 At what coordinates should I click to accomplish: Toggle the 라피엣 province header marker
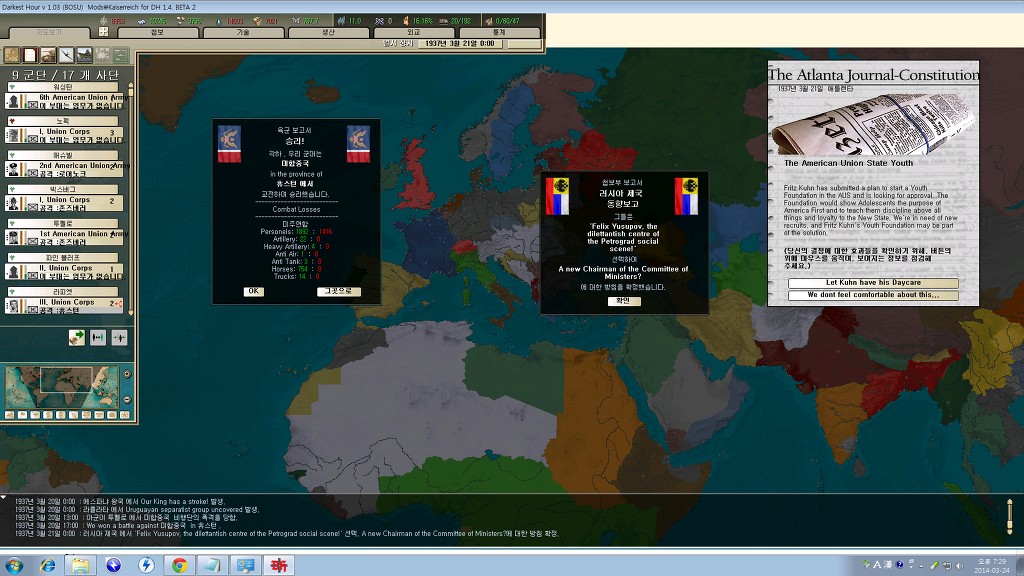(x=12, y=292)
